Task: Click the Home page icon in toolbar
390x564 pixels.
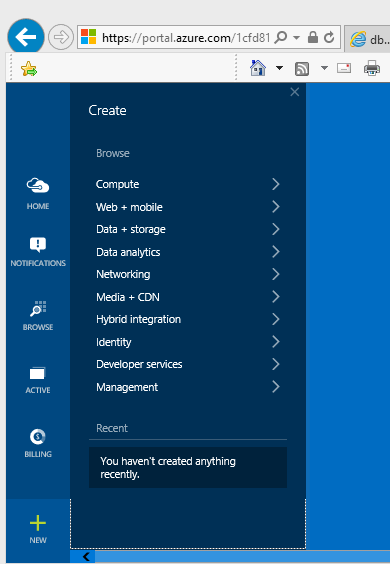Action: (258, 68)
